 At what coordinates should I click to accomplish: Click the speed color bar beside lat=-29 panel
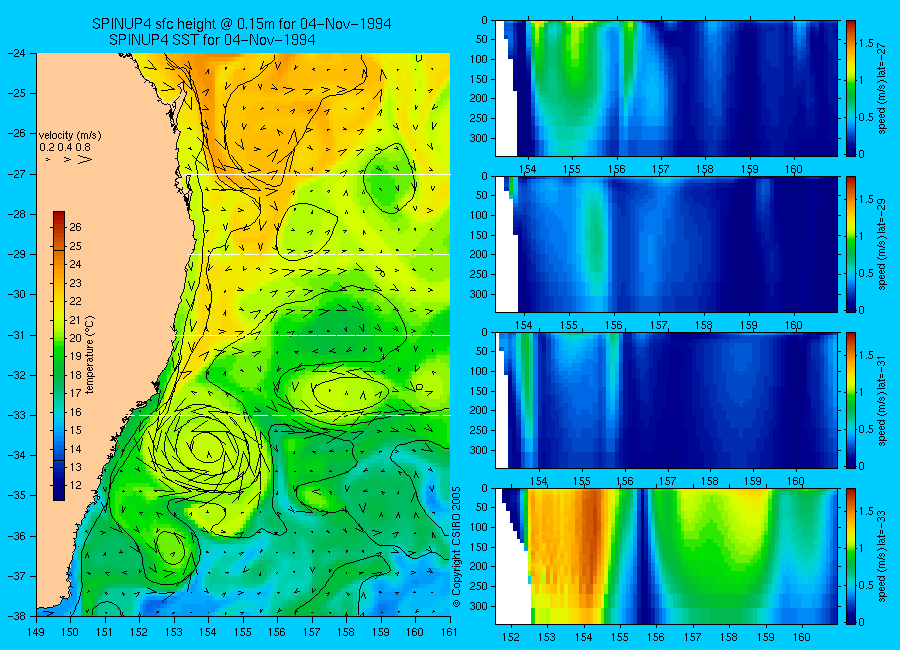850,244
